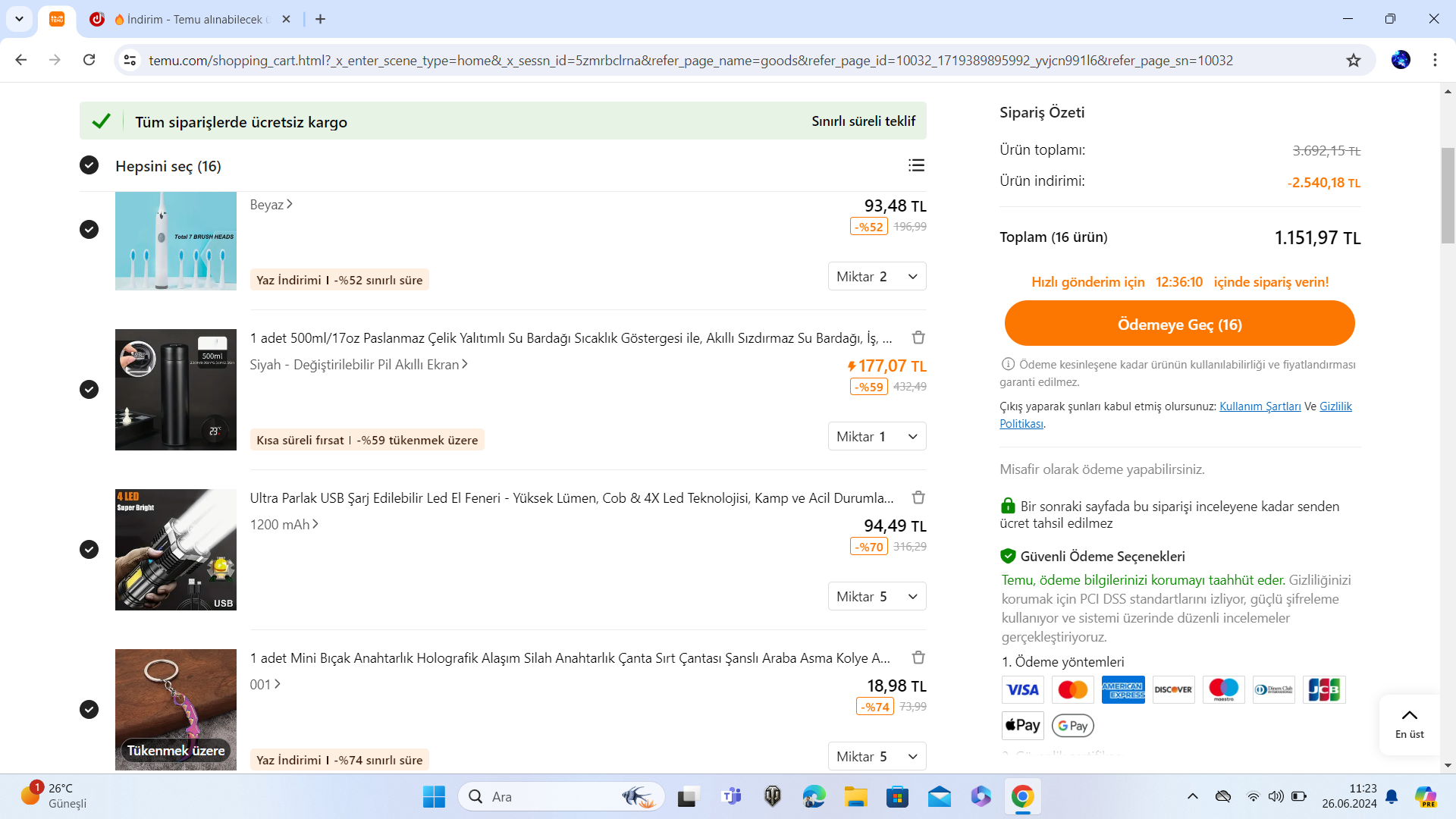
Task: Open the Ultra Parlak USB flashlight title
Action: pos(572,498)
